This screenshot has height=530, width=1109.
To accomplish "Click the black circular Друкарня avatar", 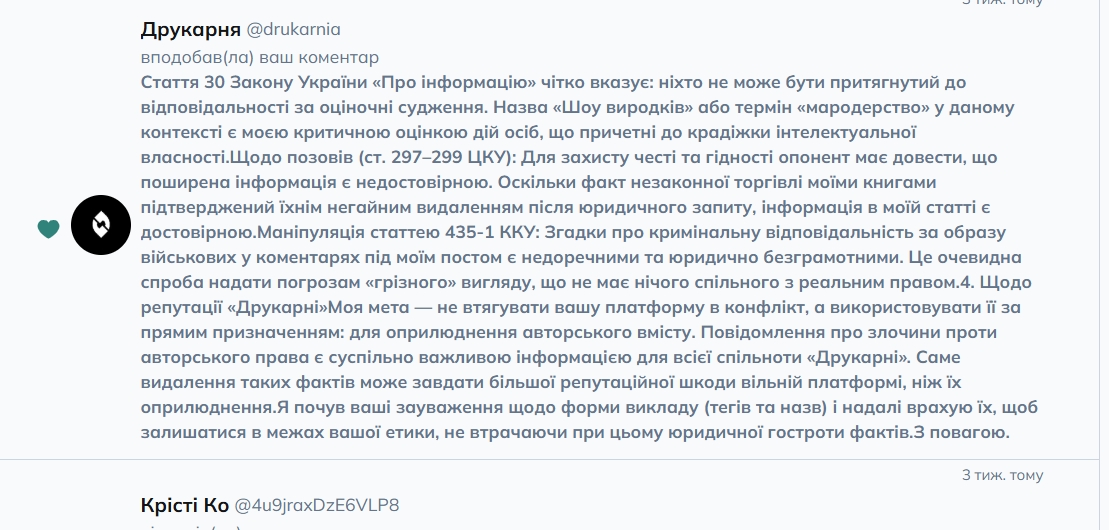I will 101,225.
